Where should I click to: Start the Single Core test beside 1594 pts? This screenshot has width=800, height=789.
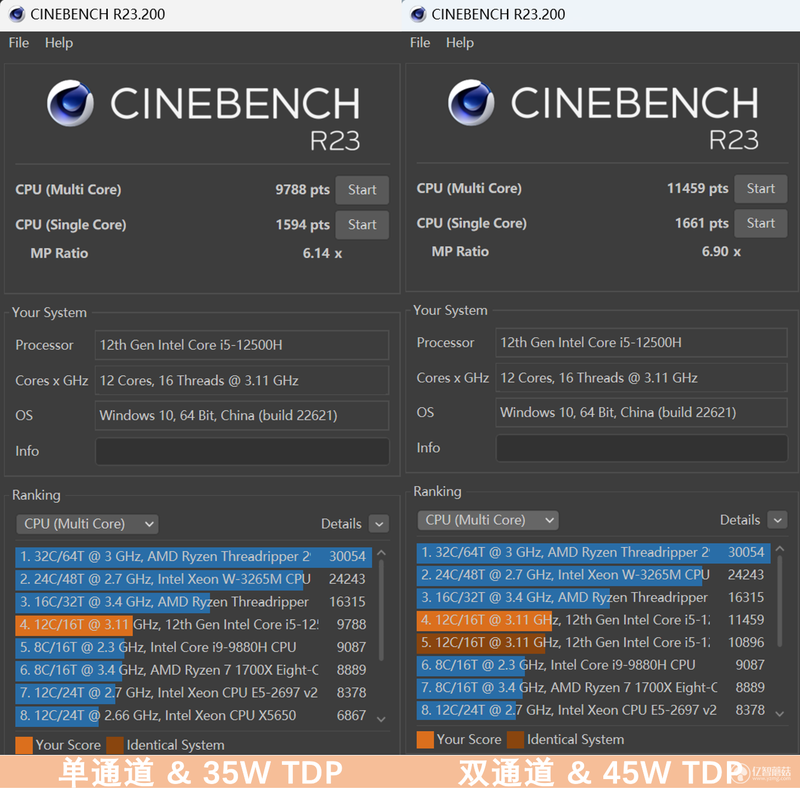[x=362, y=225]
